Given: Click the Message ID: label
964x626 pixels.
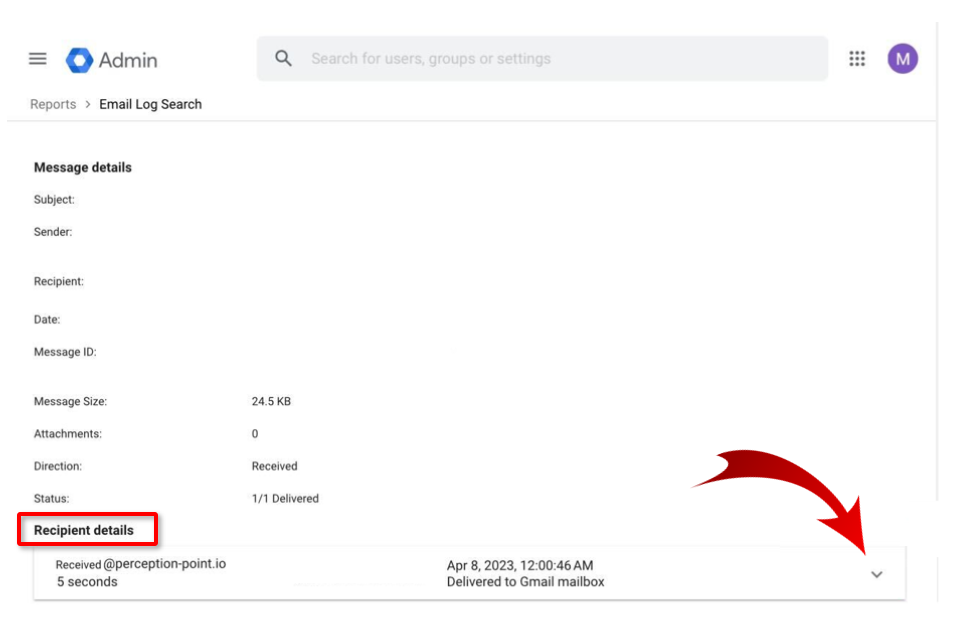Looking at the screenshot, I should [x=65, y=352].
